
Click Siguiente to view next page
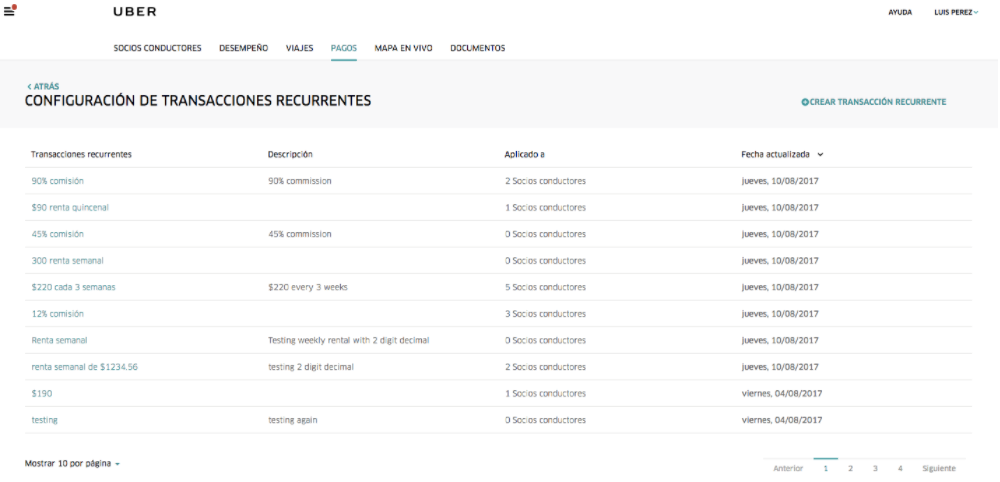pos(938,468)
